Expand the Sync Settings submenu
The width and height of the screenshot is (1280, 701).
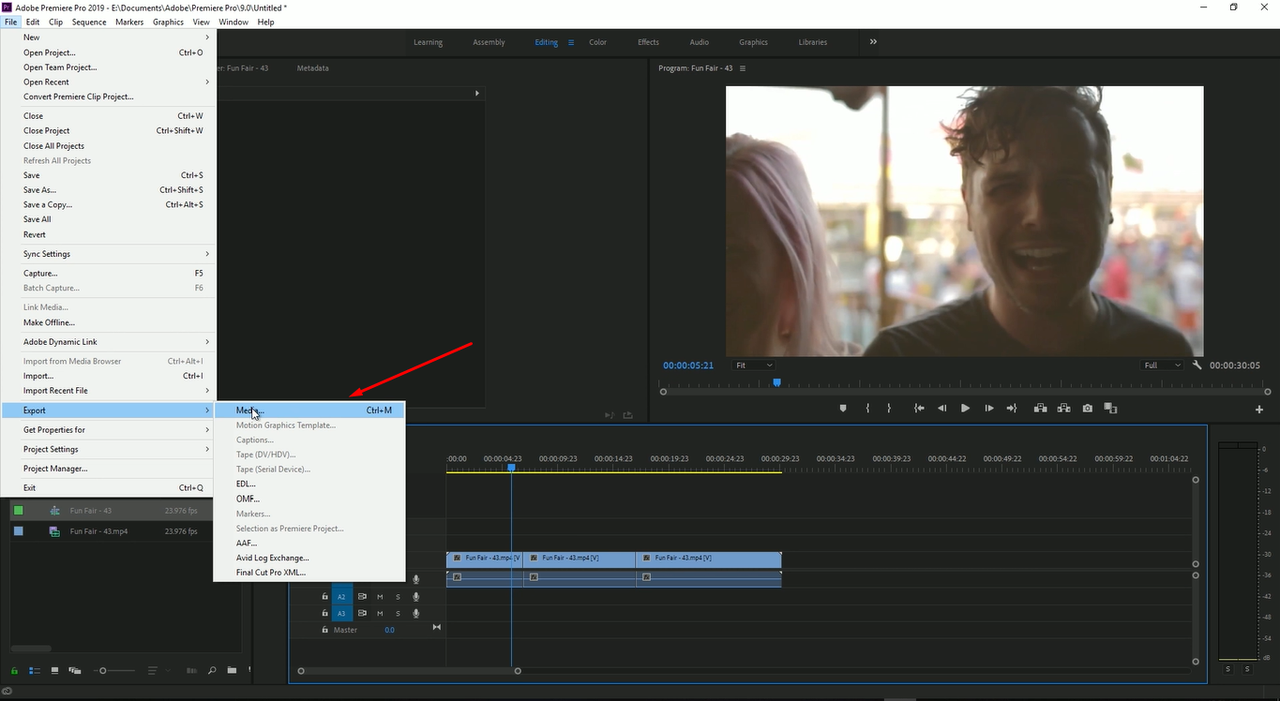[x=108, y=254]
